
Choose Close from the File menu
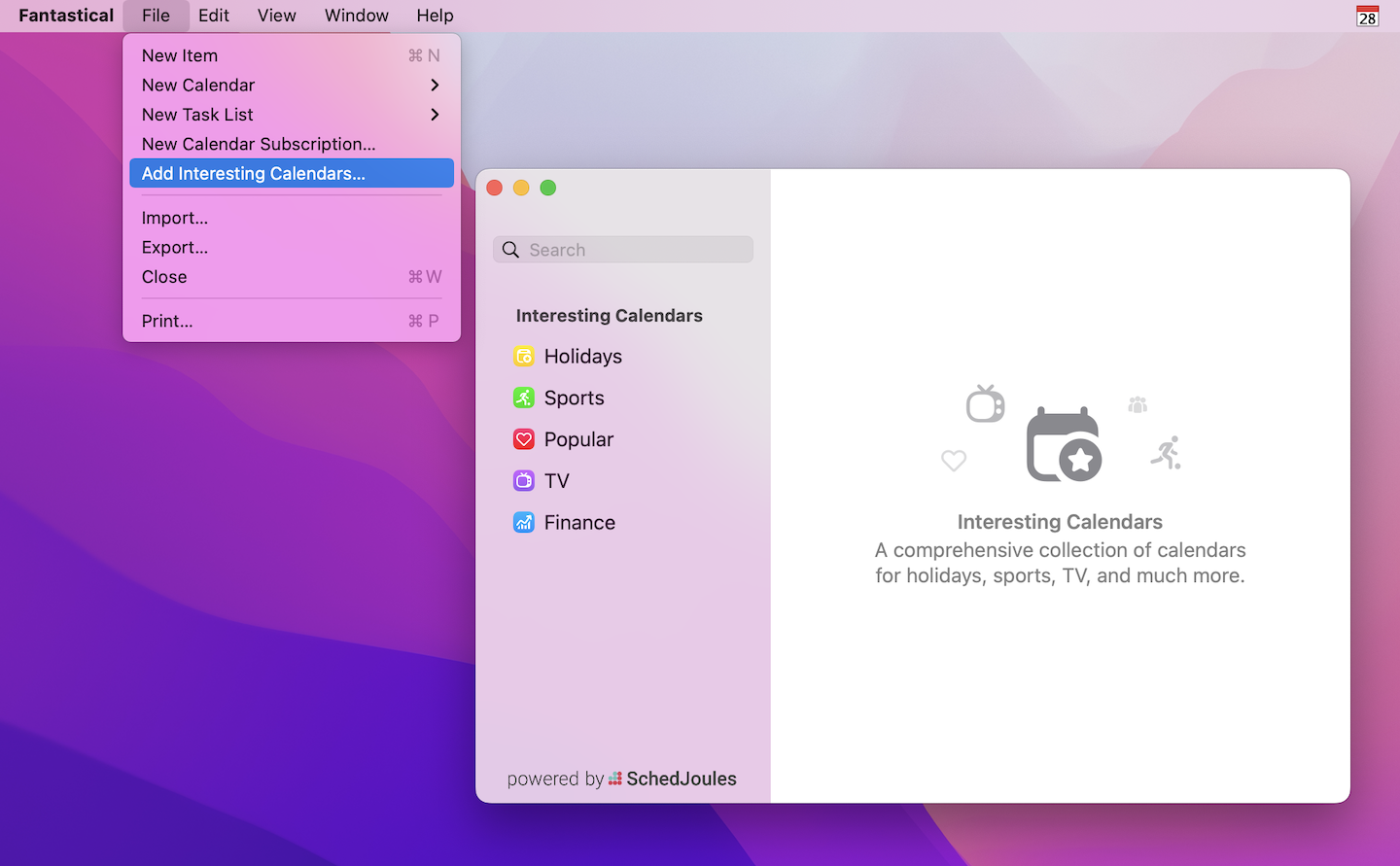click(291, 277)
